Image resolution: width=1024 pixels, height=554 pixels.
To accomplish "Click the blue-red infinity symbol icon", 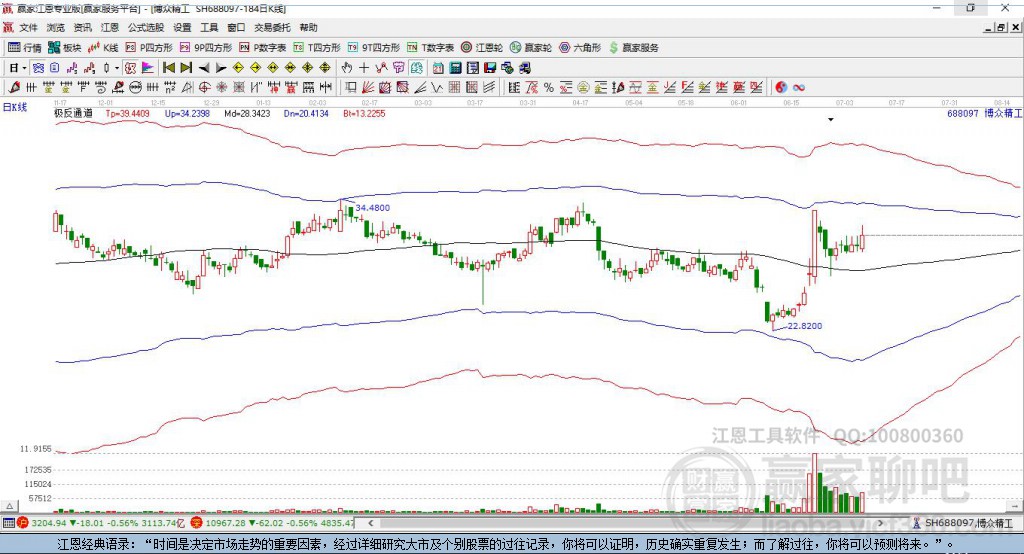I will point(798,88).
